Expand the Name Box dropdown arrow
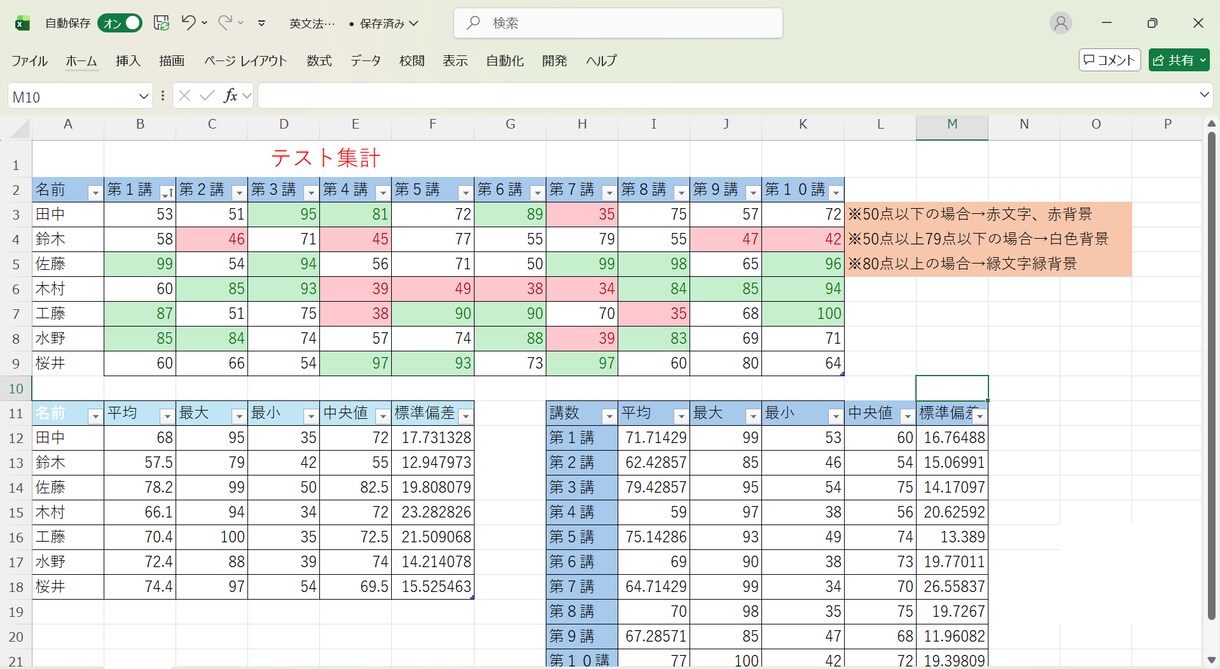This screenshot has width=1220, height=669. click(143, 96)
